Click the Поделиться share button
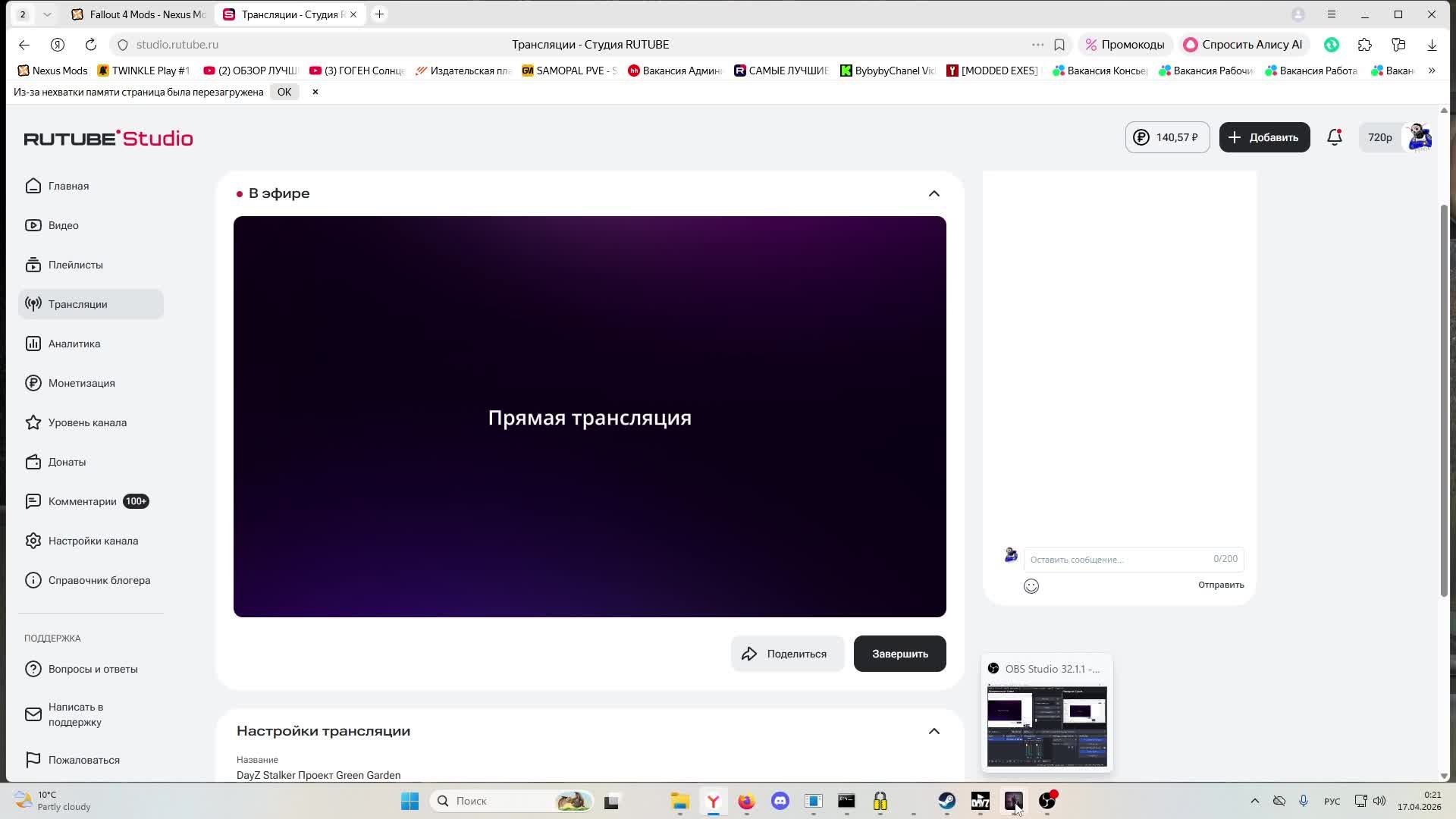 coord(787,654)
